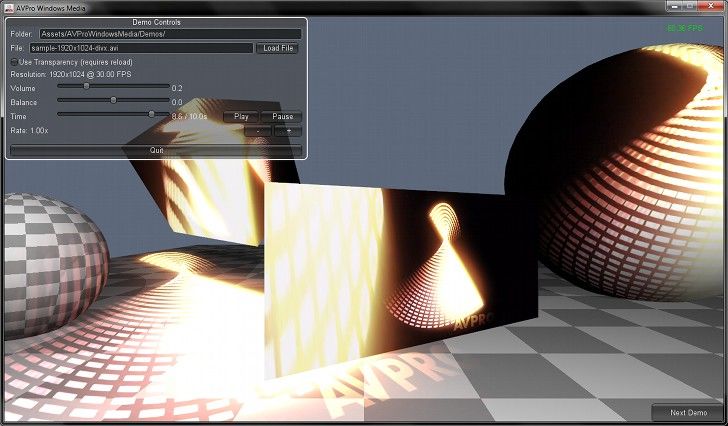Click the AVPro Windows Media title bar icon

point(8,8)
